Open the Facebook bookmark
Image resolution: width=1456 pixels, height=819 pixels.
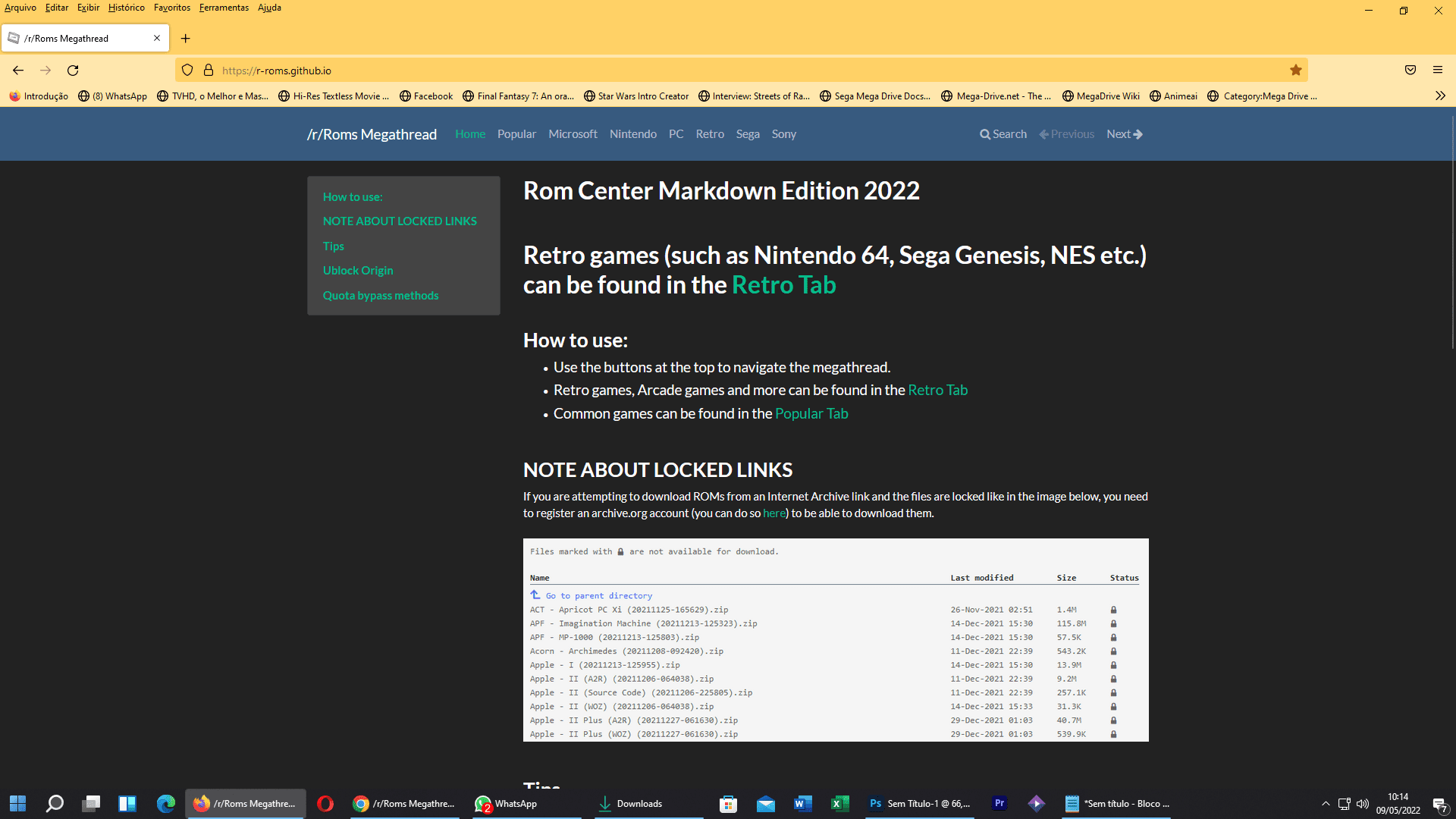(426, 96)
